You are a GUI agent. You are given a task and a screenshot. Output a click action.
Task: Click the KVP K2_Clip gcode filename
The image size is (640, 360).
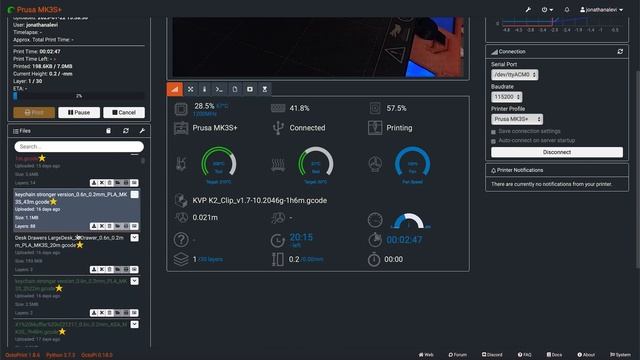[x=260, y=200]
